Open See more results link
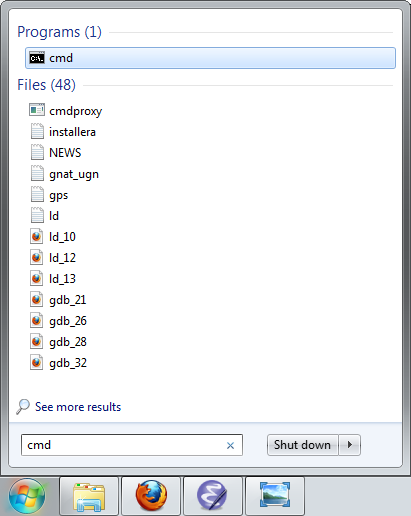Viewport: 411px width, 516px height. coord(78,407)
